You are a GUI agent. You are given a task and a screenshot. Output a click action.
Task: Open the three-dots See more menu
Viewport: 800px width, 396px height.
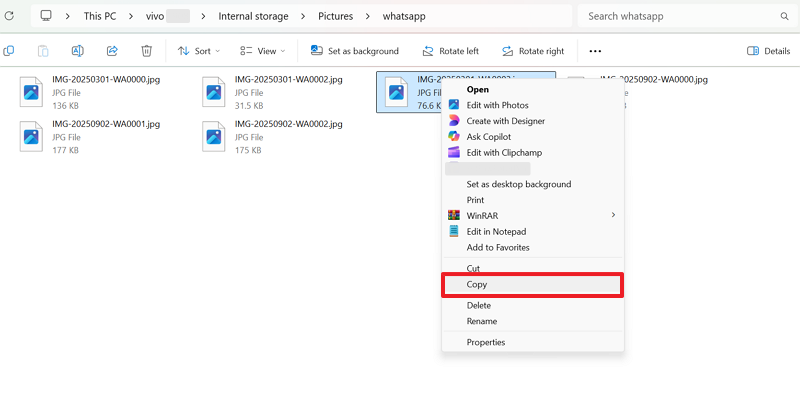point(595,51)
